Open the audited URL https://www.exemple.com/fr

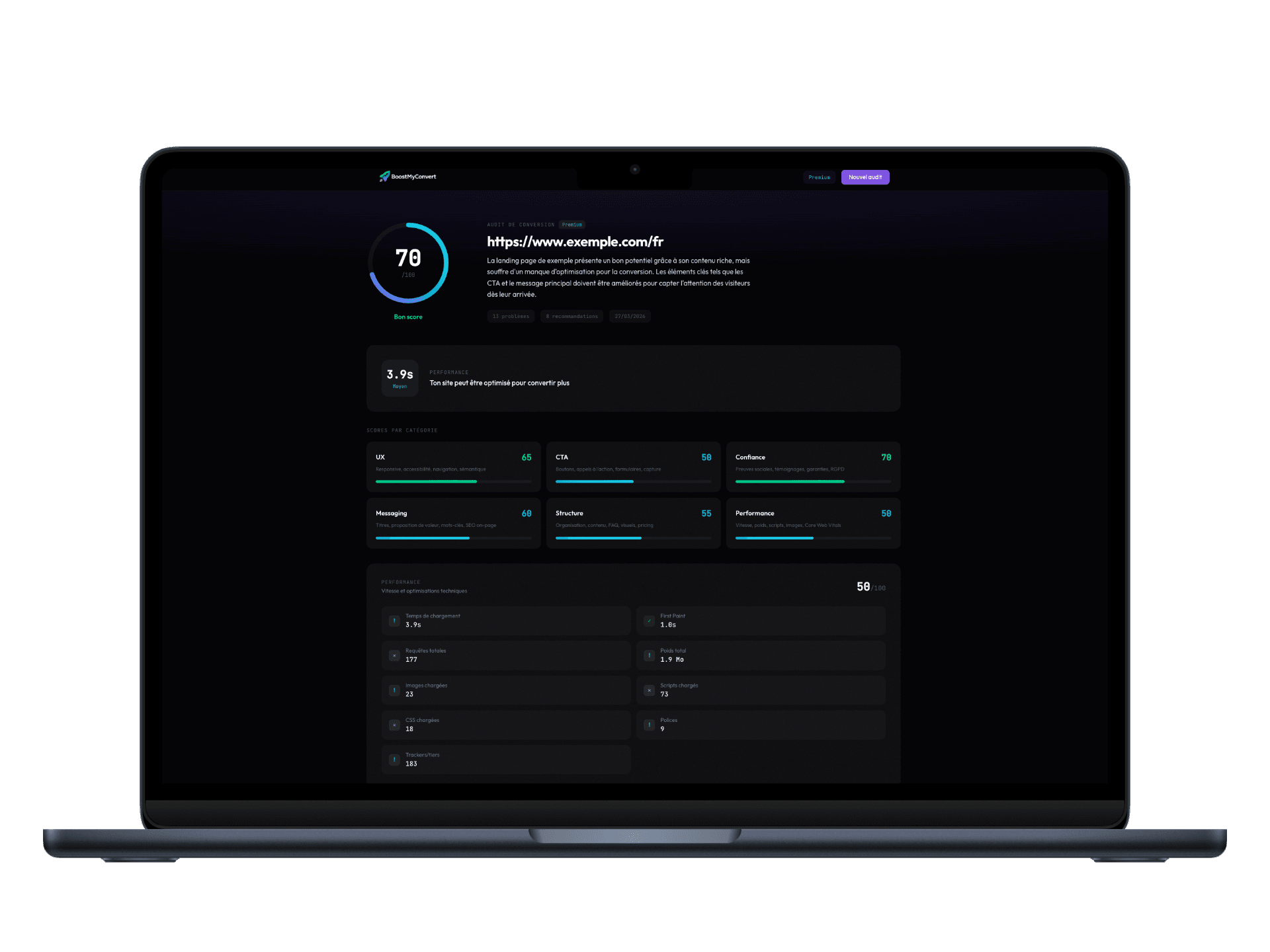coord(574,242)
